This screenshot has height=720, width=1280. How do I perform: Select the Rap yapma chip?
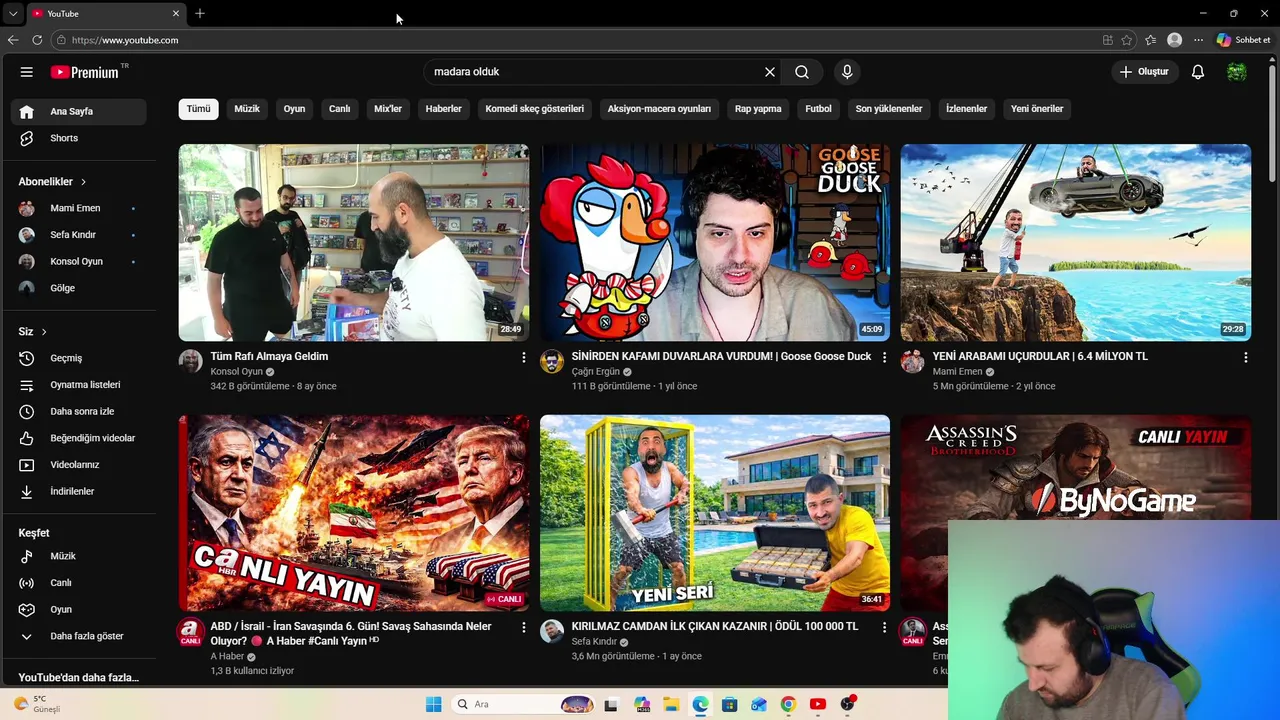758,109
